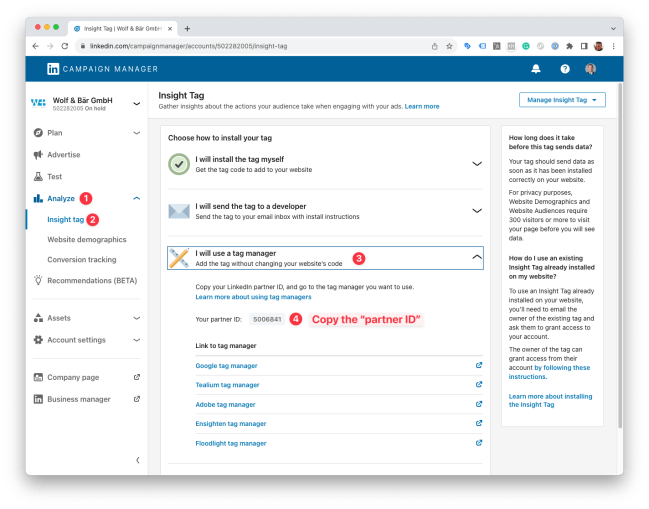
Task: Expand 'I will install the tag myself' chevron
Action: pos(477,164)
